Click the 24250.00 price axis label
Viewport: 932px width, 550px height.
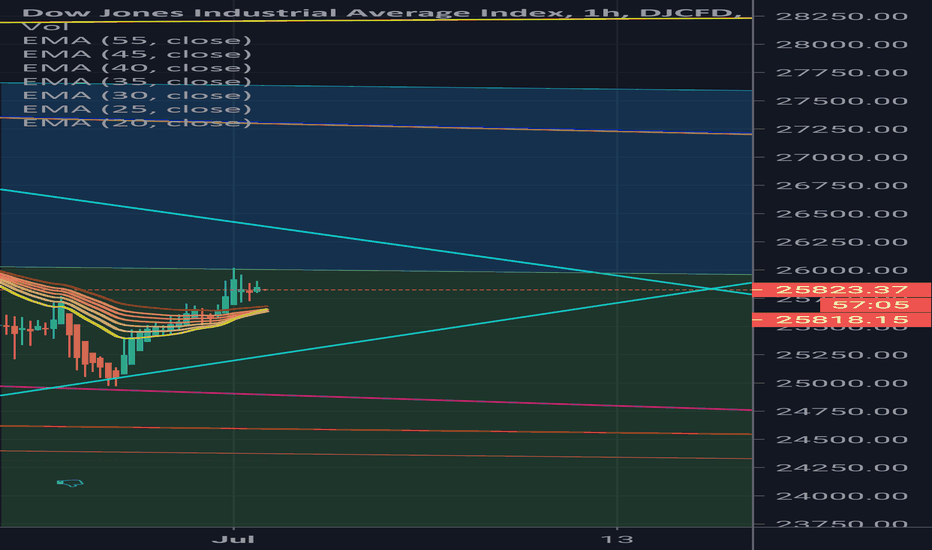click(842, 468)
